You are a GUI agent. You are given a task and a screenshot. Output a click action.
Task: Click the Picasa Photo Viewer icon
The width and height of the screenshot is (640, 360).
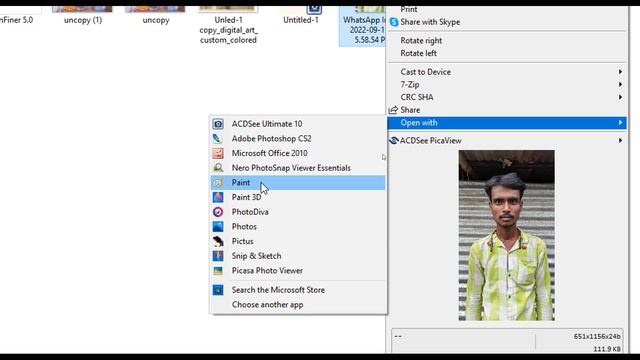click(x=218, y=271)
